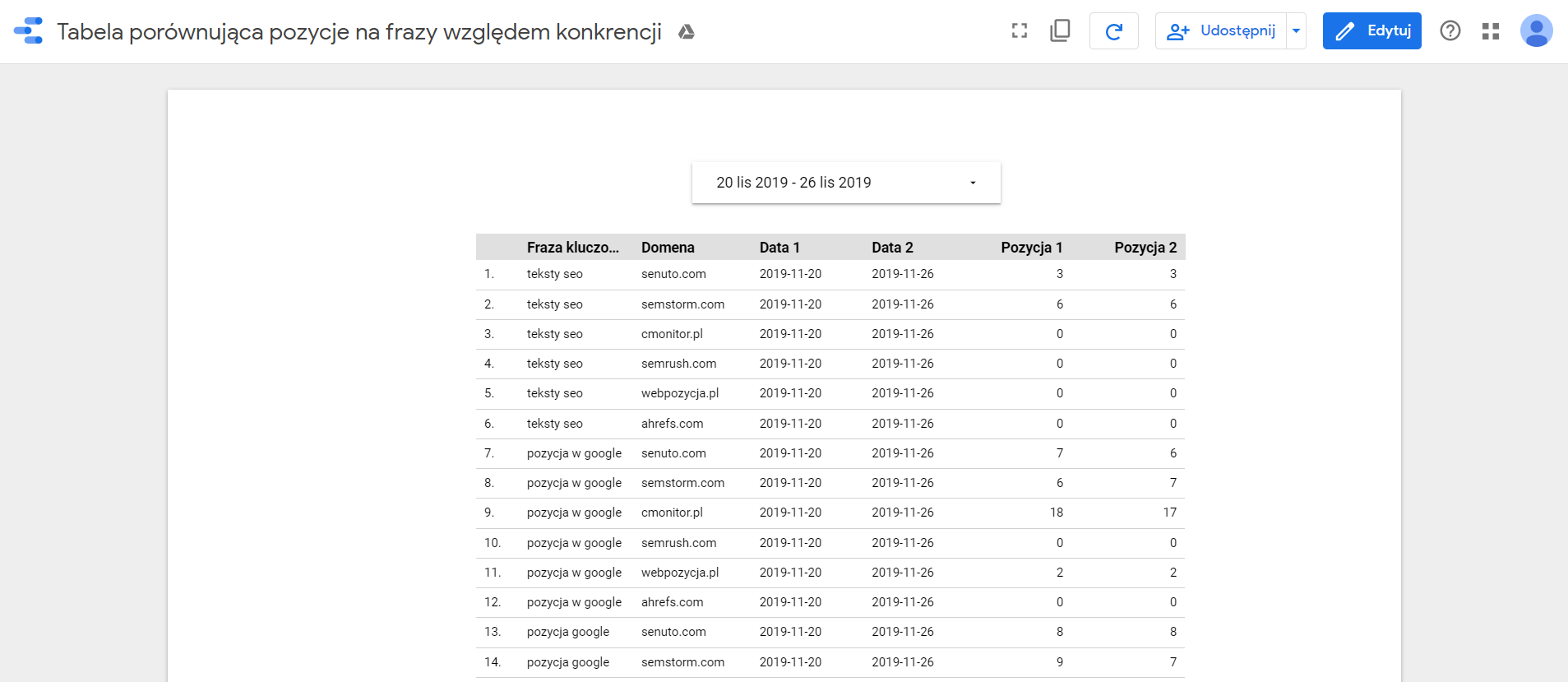1568x682 pixels.
Task: Select semstorm.com in row 2
Action: [x=682, y=304]
